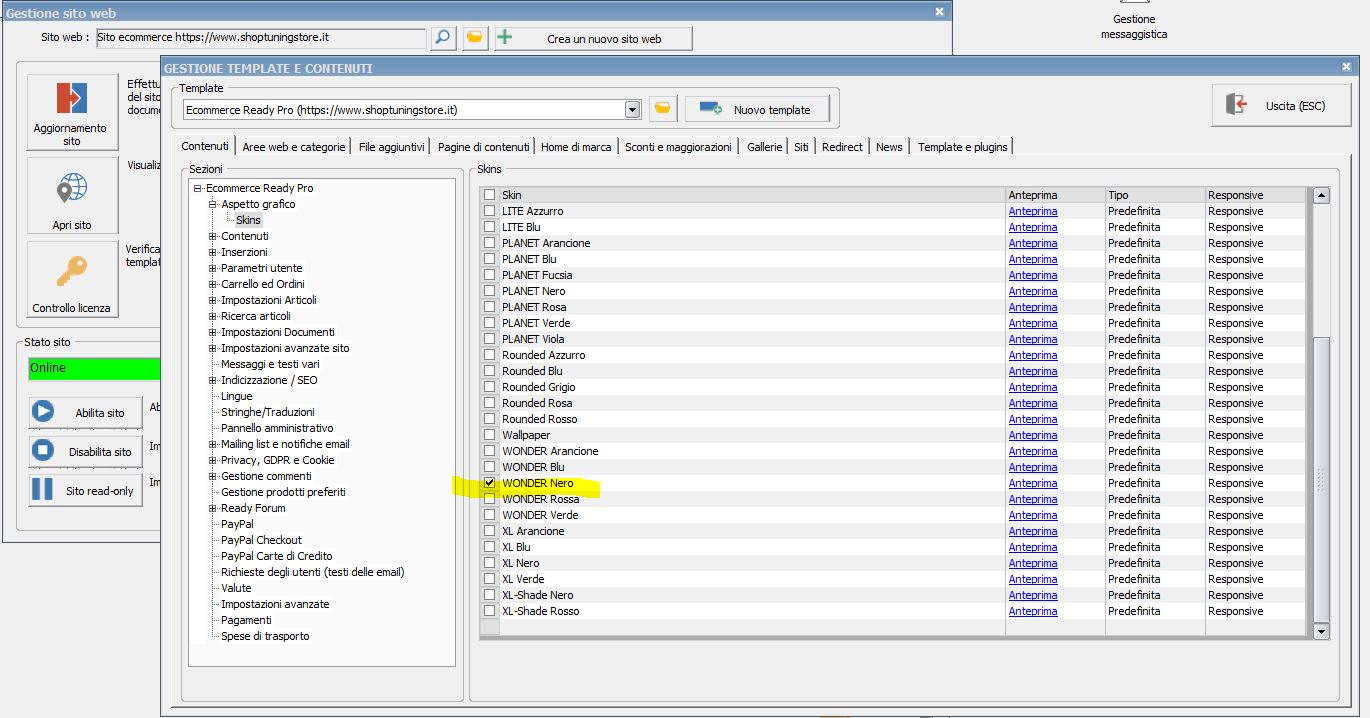
Task: Click the folder icon next to Template dropdown
Action: point(661,109)
